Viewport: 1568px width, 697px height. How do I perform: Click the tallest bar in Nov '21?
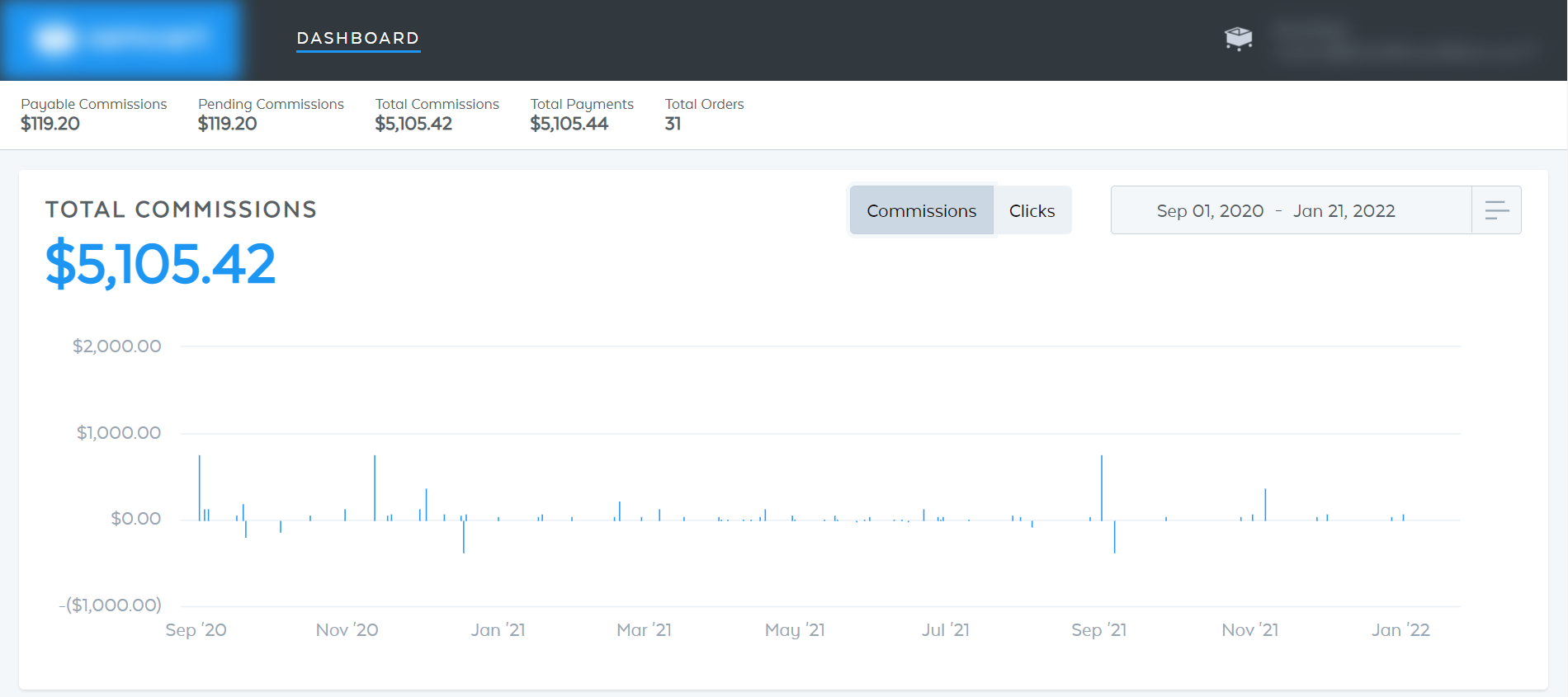(x=1265, y=504)
